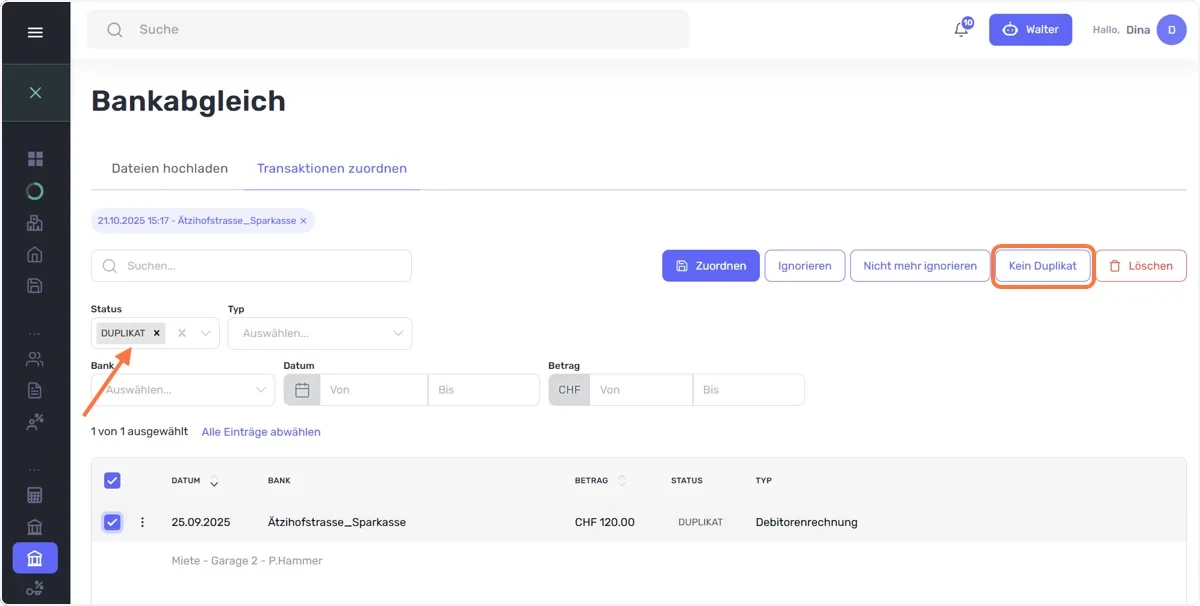
Task: Open the outlined bank icon in sidebar
Action: point(35,527)
